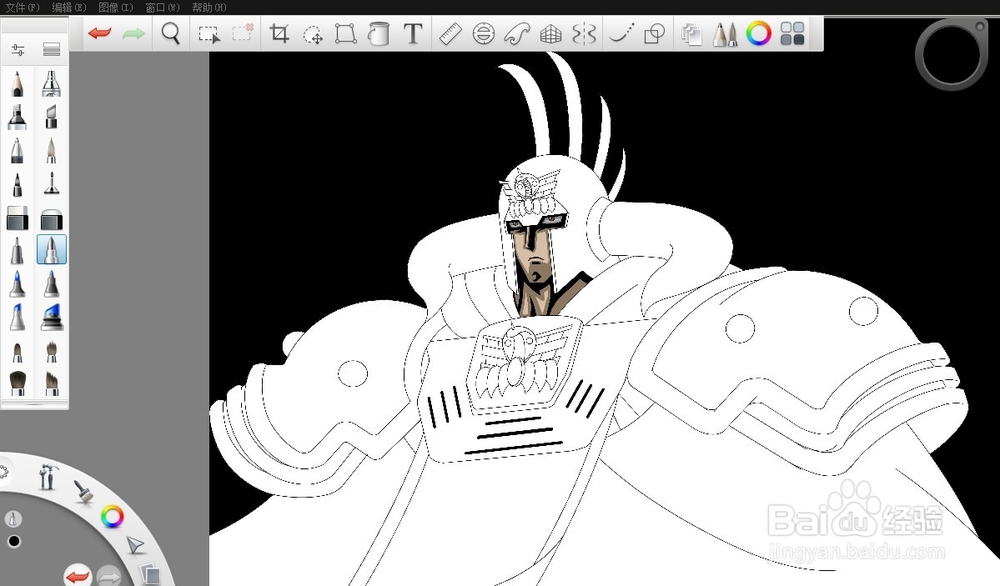Select the magic wand selection tool

(242, 33)
